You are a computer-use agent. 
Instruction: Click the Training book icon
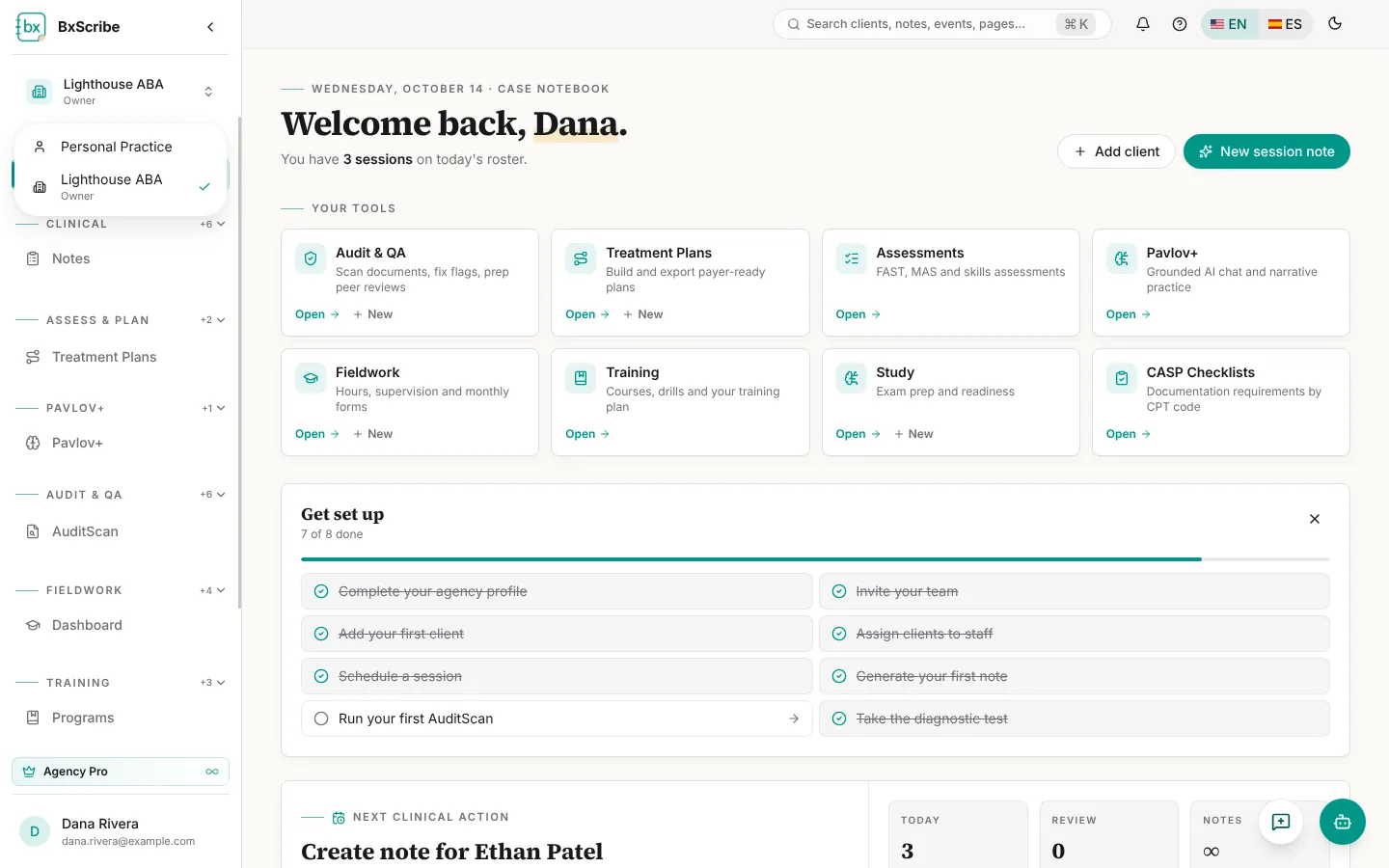point(581,378)
